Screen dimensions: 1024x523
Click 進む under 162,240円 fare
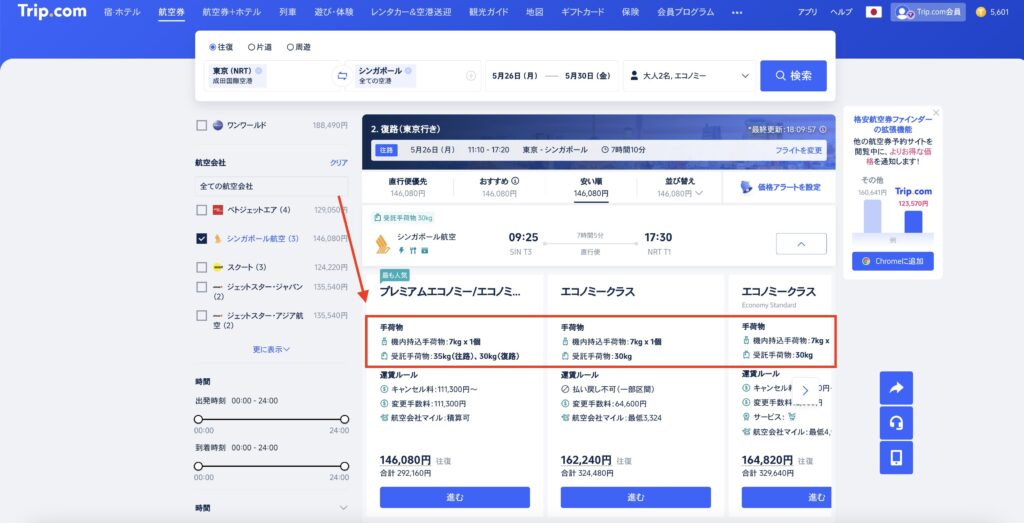point(635,497)
